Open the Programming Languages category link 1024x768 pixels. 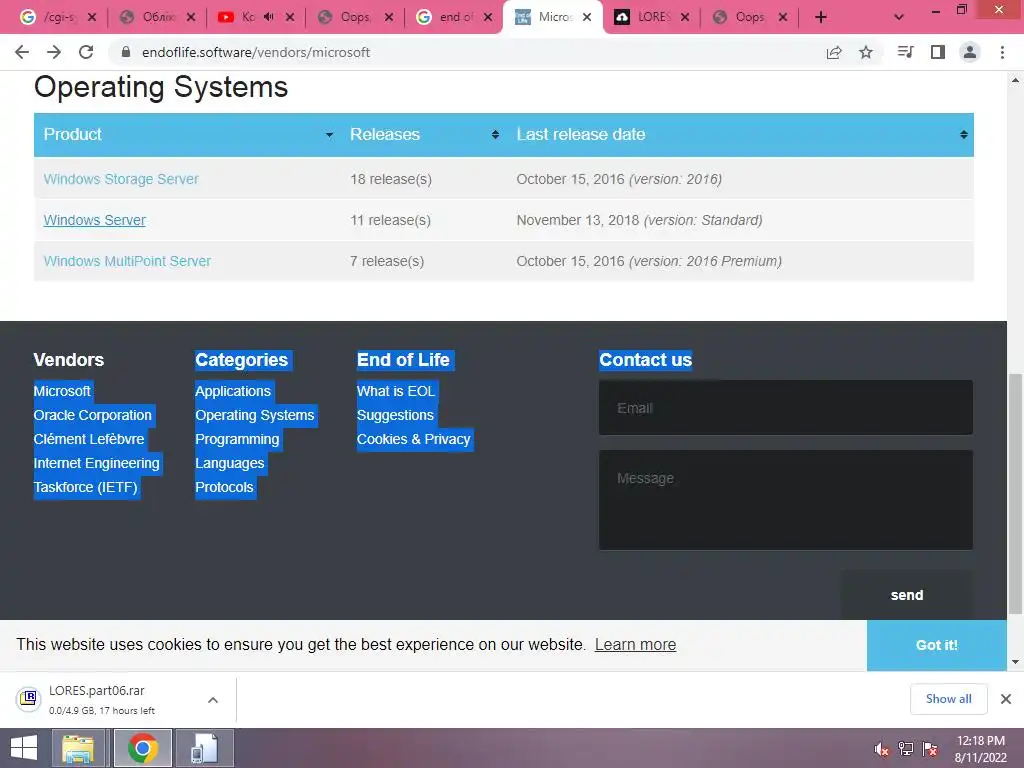237,451
